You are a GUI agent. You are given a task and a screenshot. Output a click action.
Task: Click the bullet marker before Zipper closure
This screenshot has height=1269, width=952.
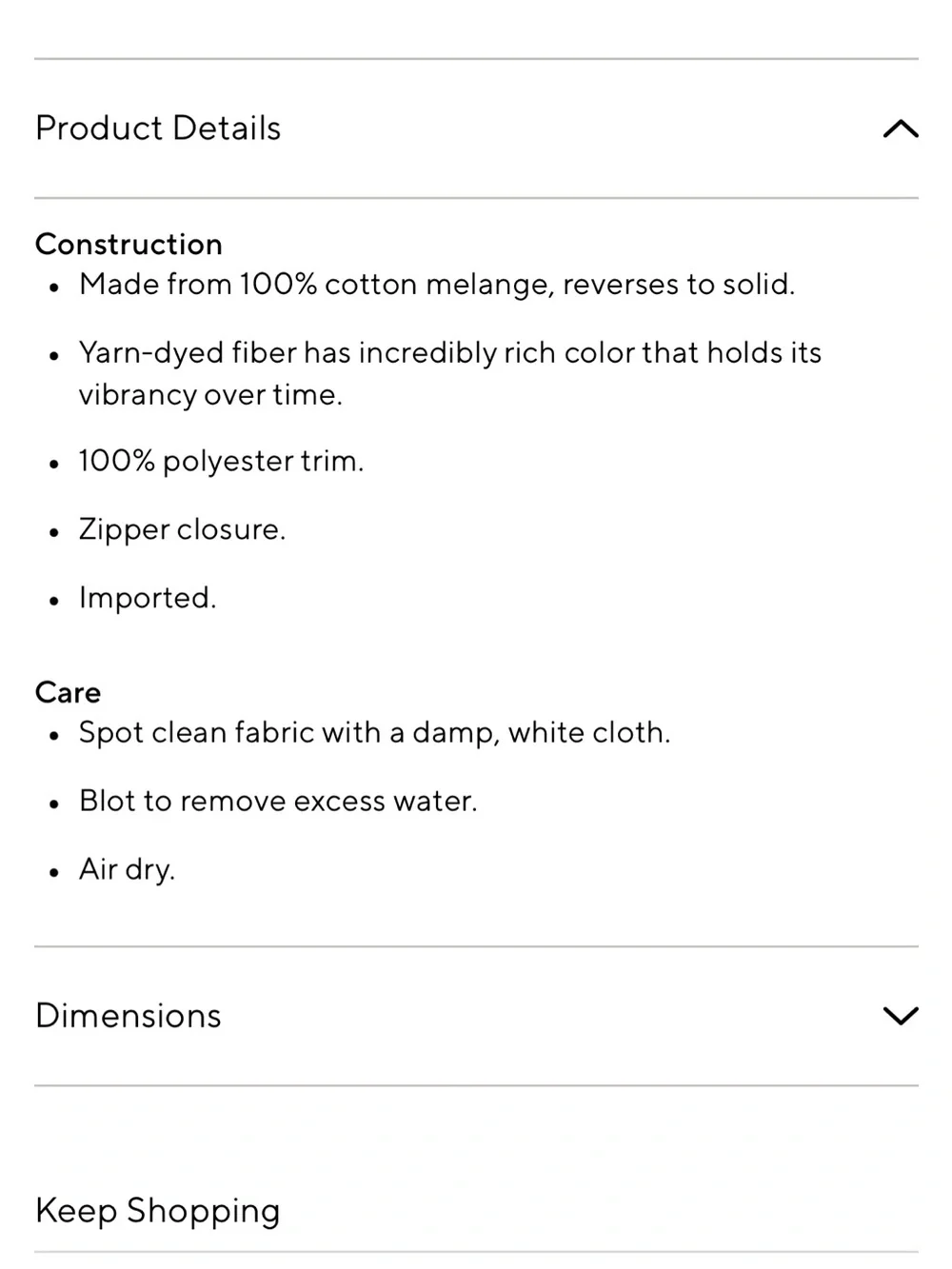coord(54,533)
